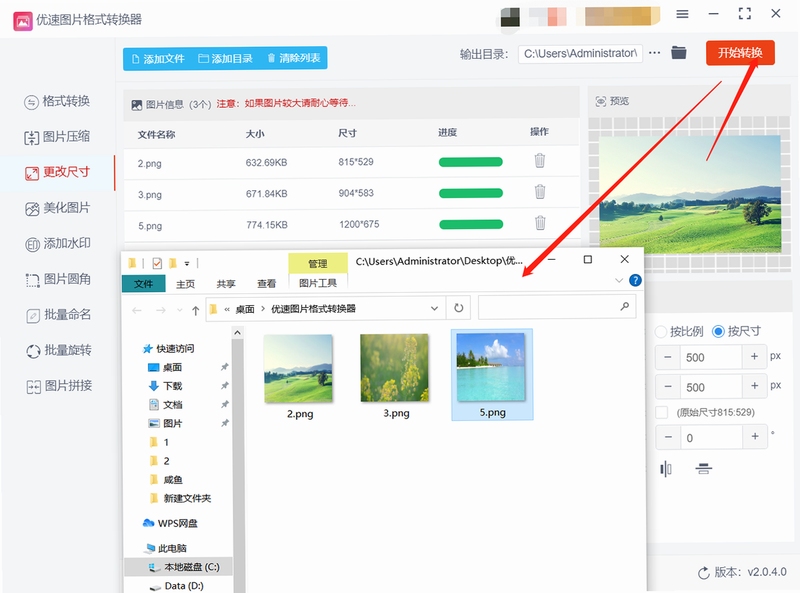The width and height of the screenshot is (800, 593).
Task: Expand the Explorer ribbon chevron
Action: 619,280
